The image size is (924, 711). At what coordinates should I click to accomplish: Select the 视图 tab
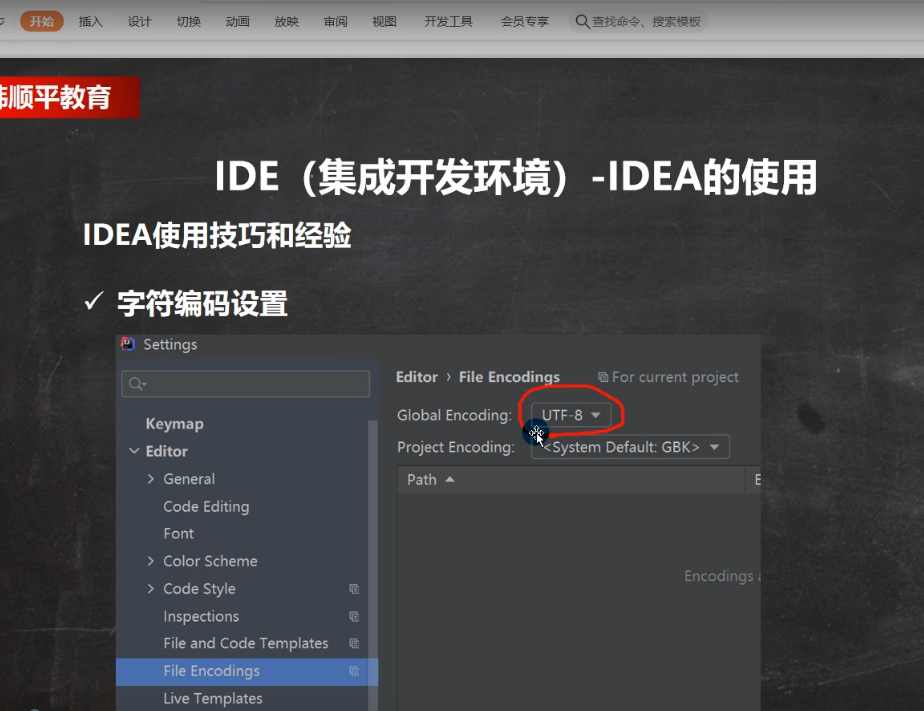pyautogui.click(x=384, y=22)
